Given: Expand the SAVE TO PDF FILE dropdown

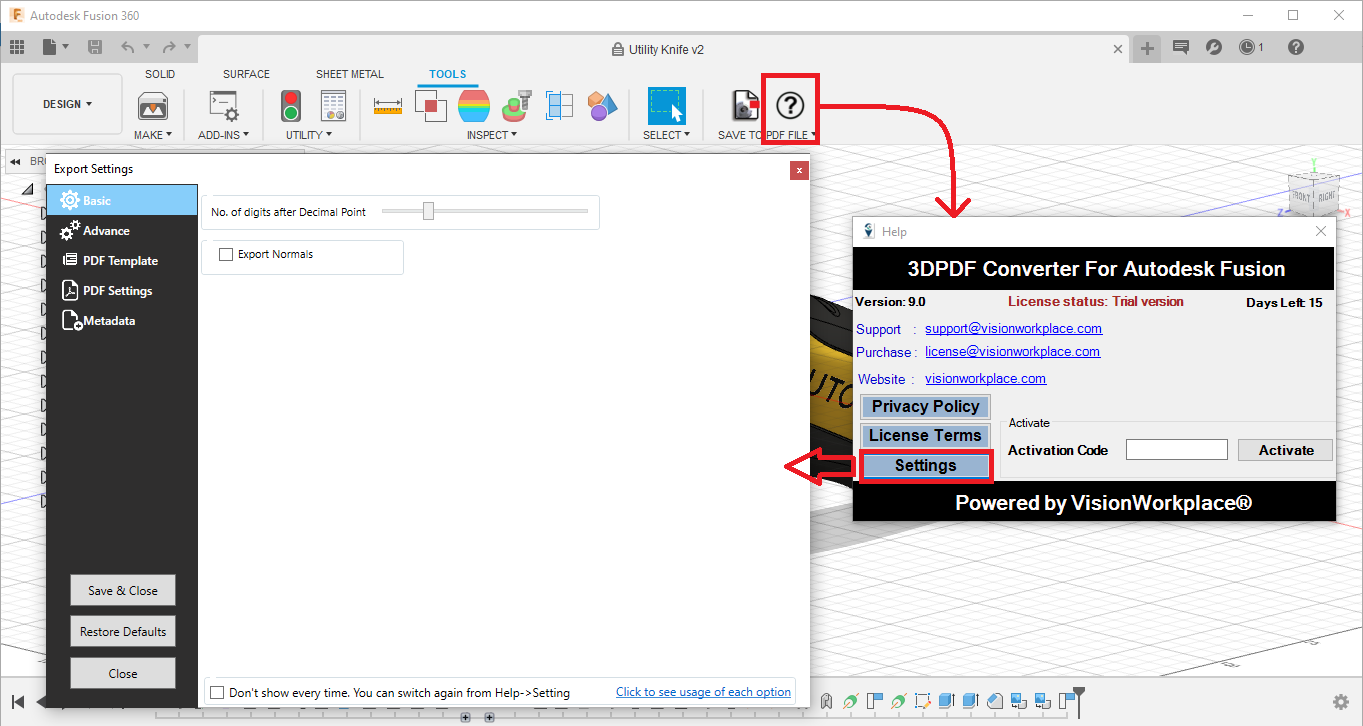Looking at the screenshot, I should (767, 135).
